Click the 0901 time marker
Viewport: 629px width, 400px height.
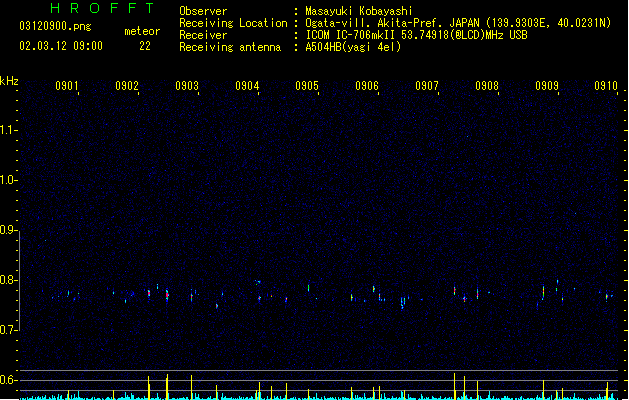[x=67, y=86]
